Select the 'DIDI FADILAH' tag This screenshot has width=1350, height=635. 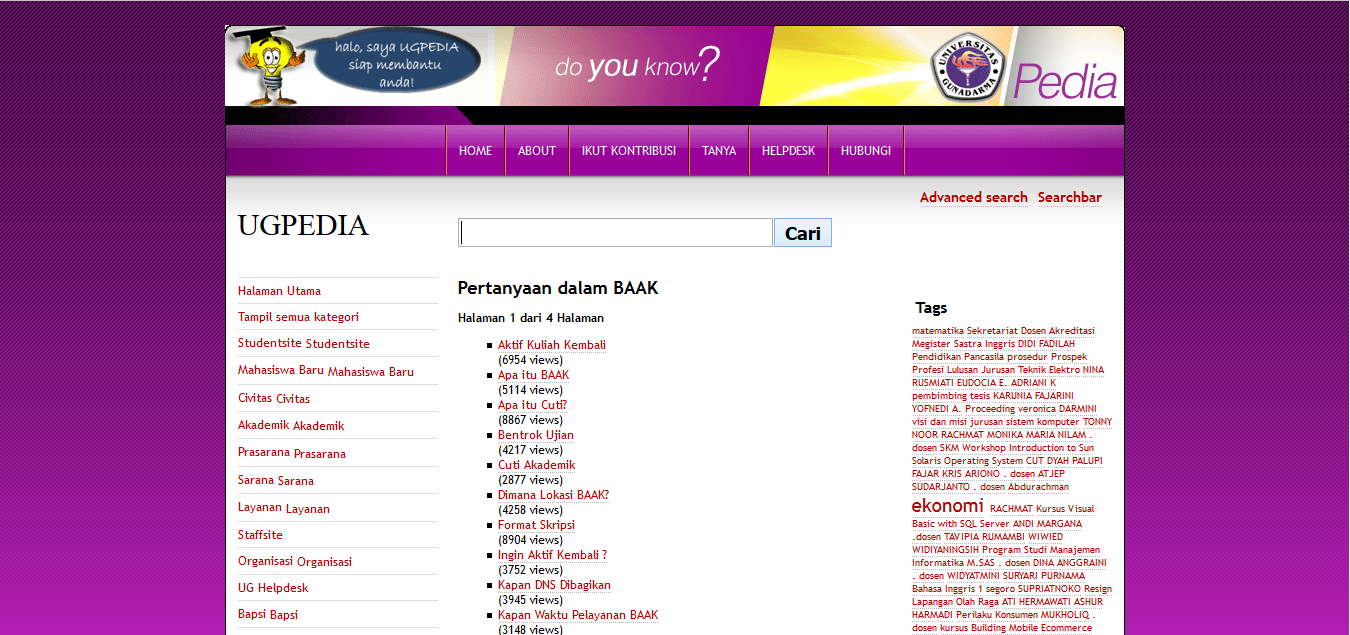point(1046,344)
